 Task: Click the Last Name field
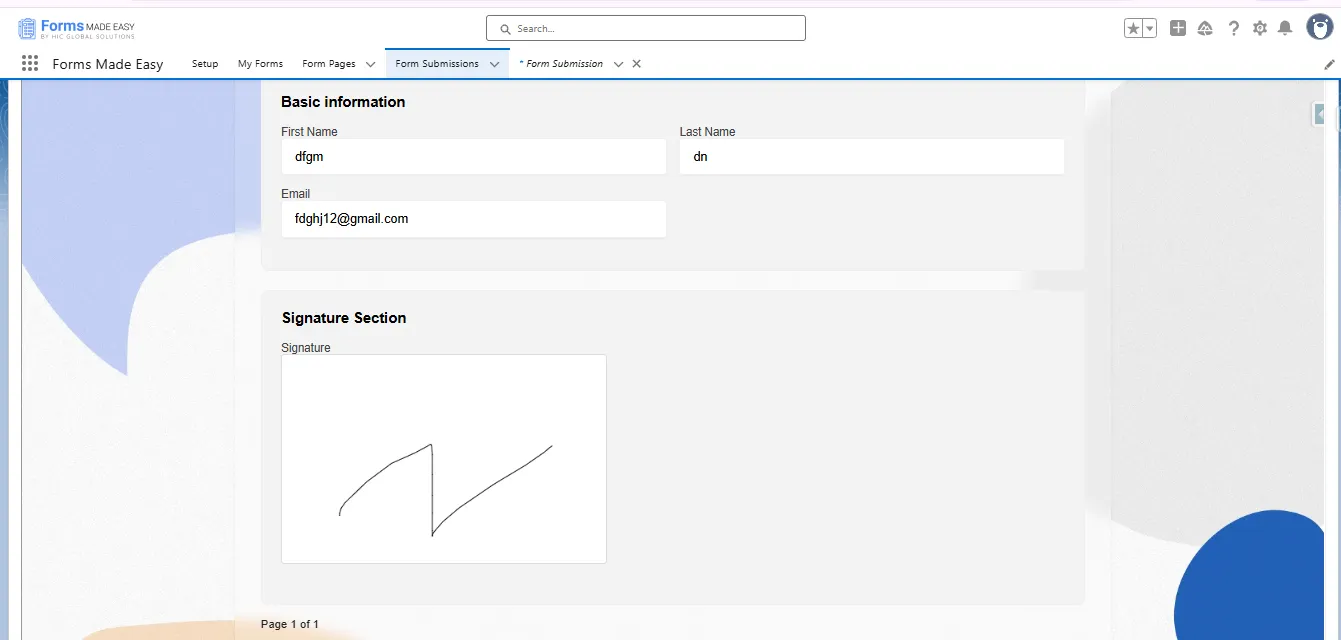click(x=872, y=156)
